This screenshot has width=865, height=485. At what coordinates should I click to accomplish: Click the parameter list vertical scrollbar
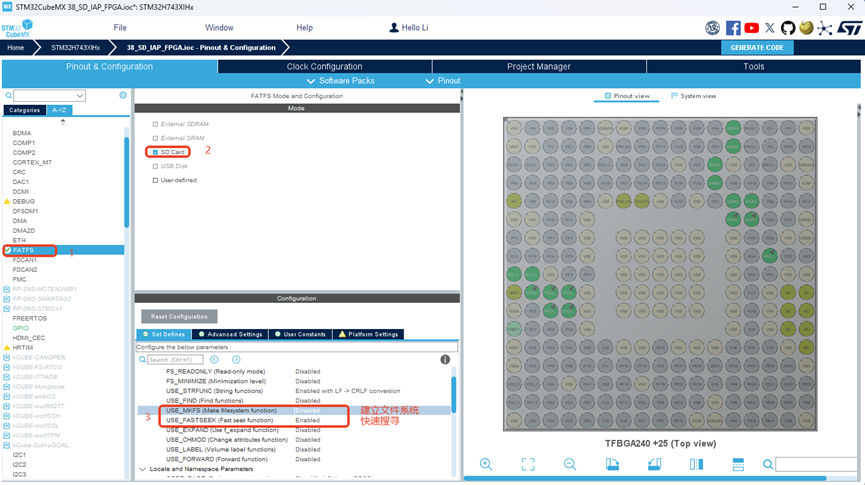tap(453, 395)
